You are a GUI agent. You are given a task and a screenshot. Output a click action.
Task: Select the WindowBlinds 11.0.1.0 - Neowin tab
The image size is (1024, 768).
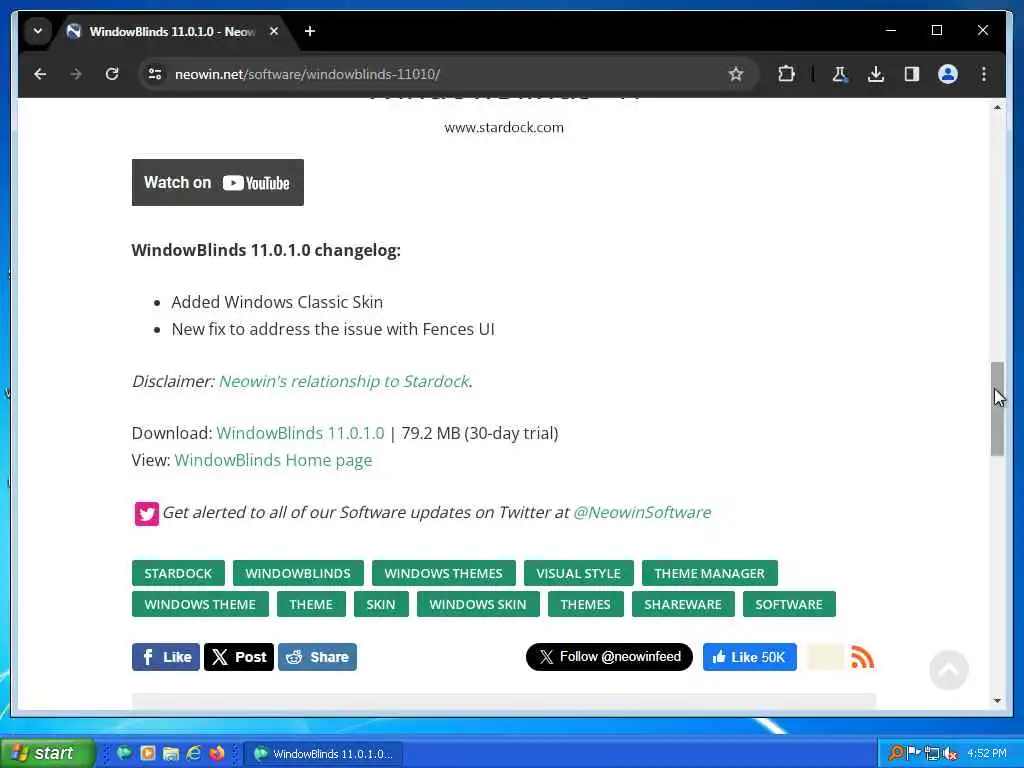[x=173, y=31]
